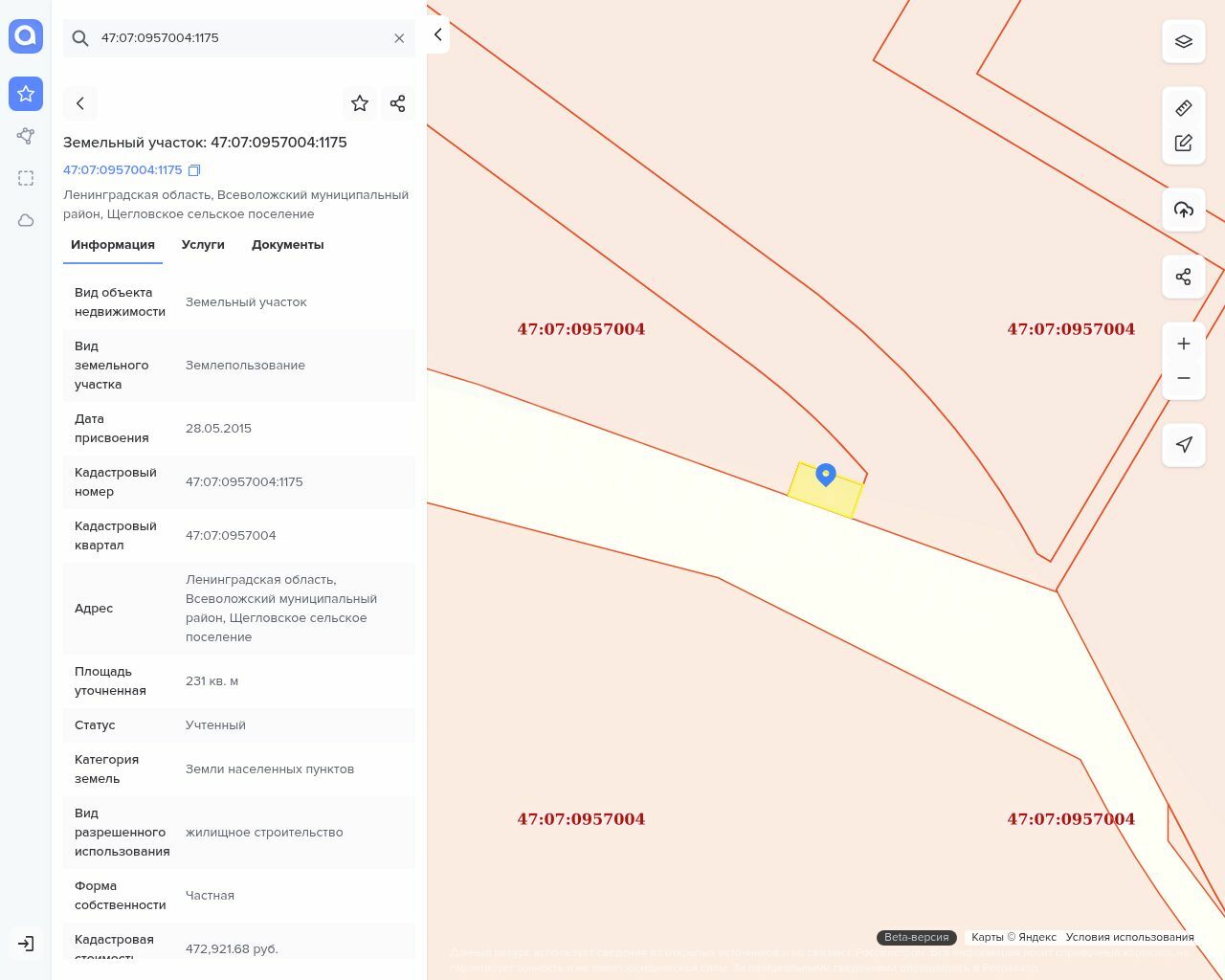
Task: Clear the search field text
Action: 399,38
